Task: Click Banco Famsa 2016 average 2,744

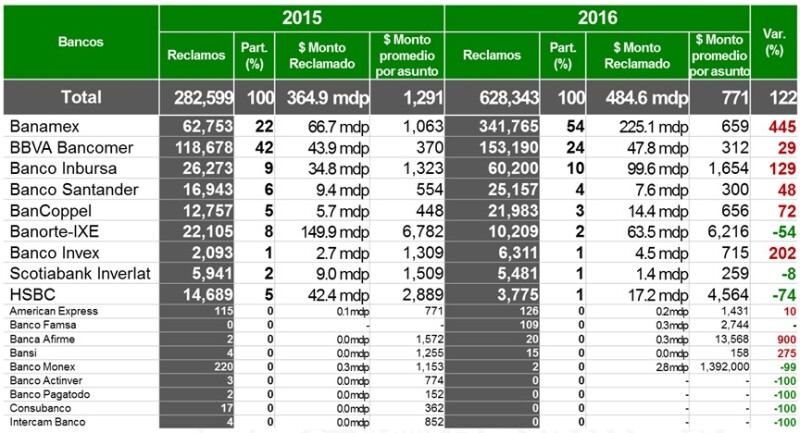Action: click(735, 325)
